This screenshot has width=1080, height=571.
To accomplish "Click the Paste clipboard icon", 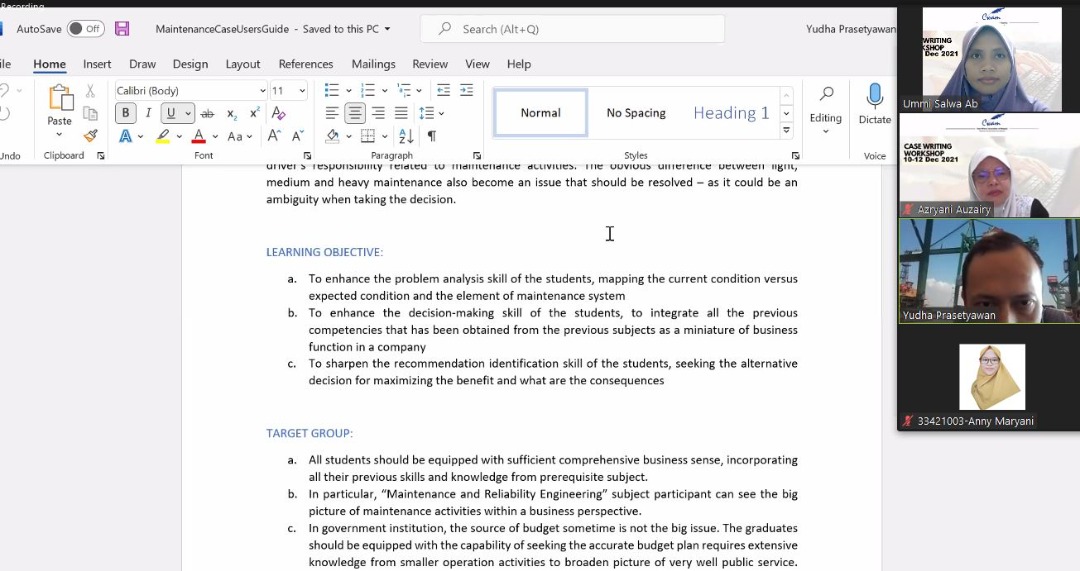I will (x=60, y=98).
